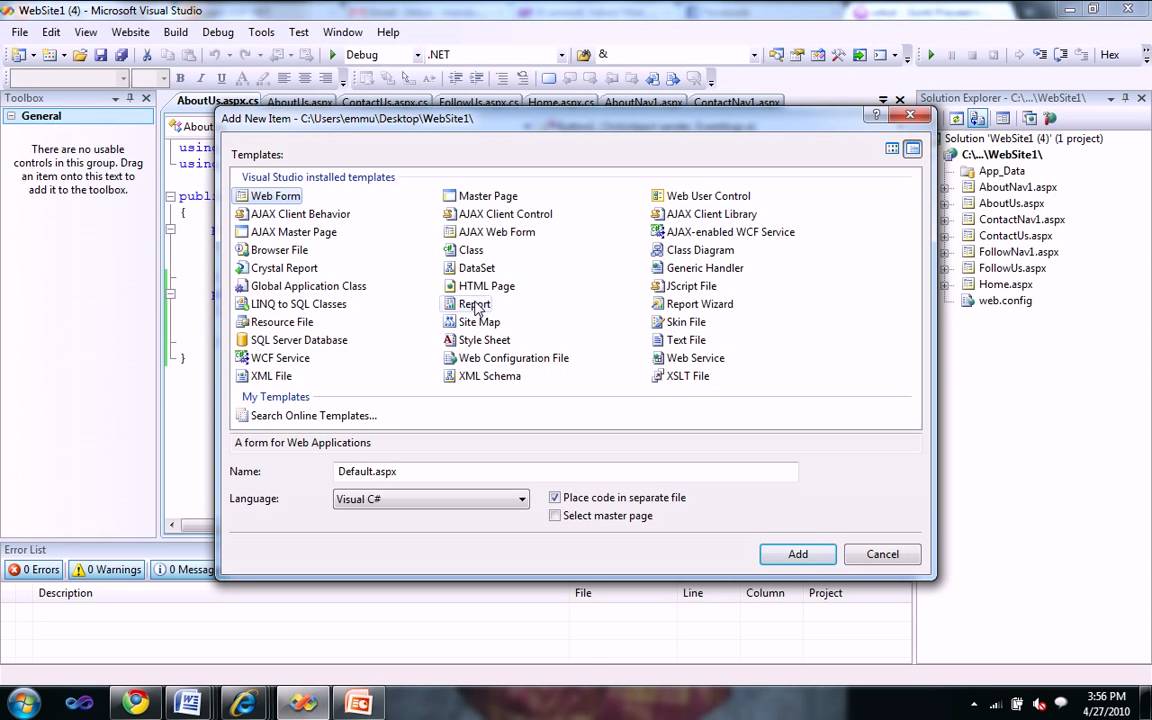Viewport: 1152px width, 720px height.
Task: Toggle Underline in the formatting toolbar
Action: [x=221, y=78]
